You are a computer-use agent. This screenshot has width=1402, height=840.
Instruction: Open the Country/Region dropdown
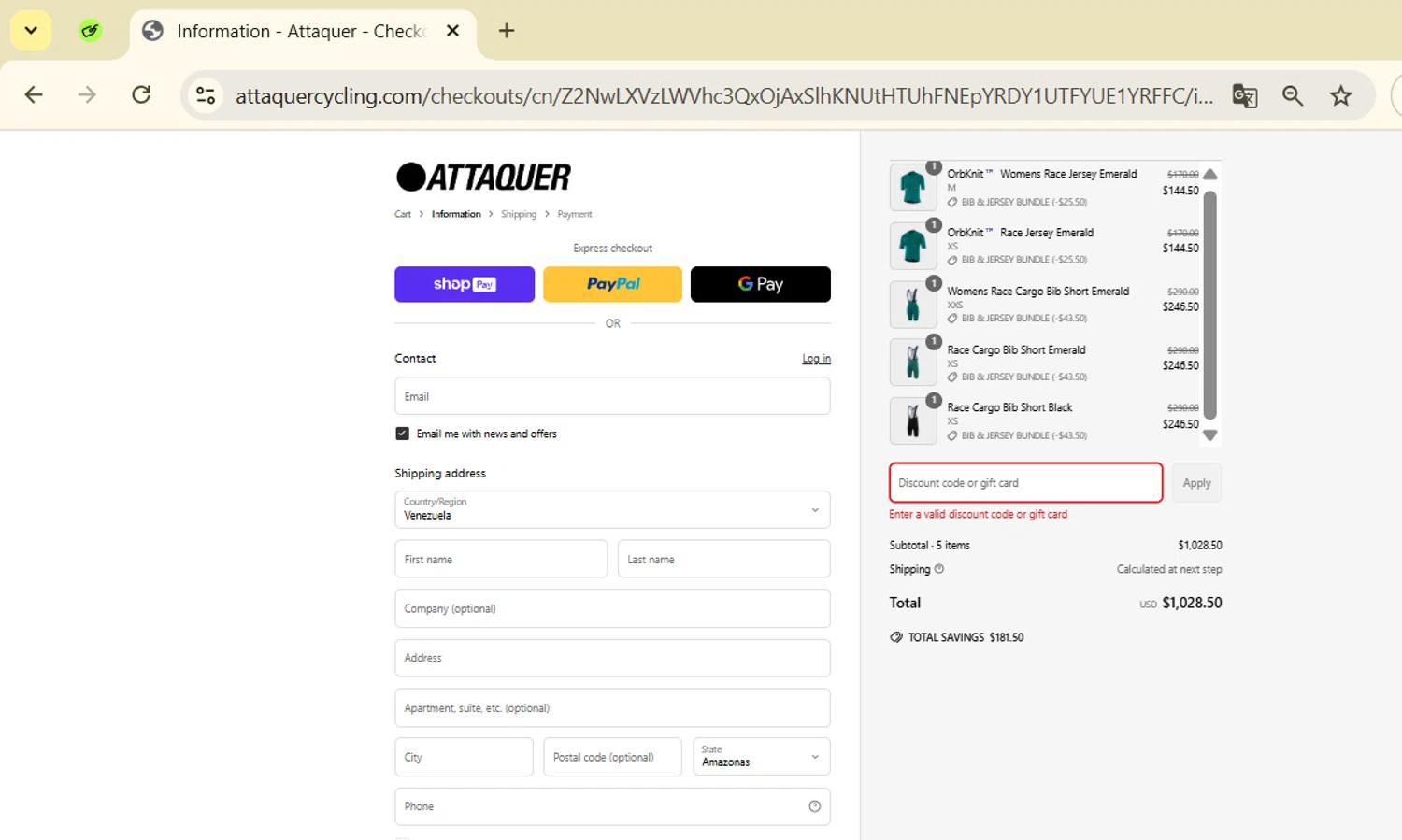point(612,509)
